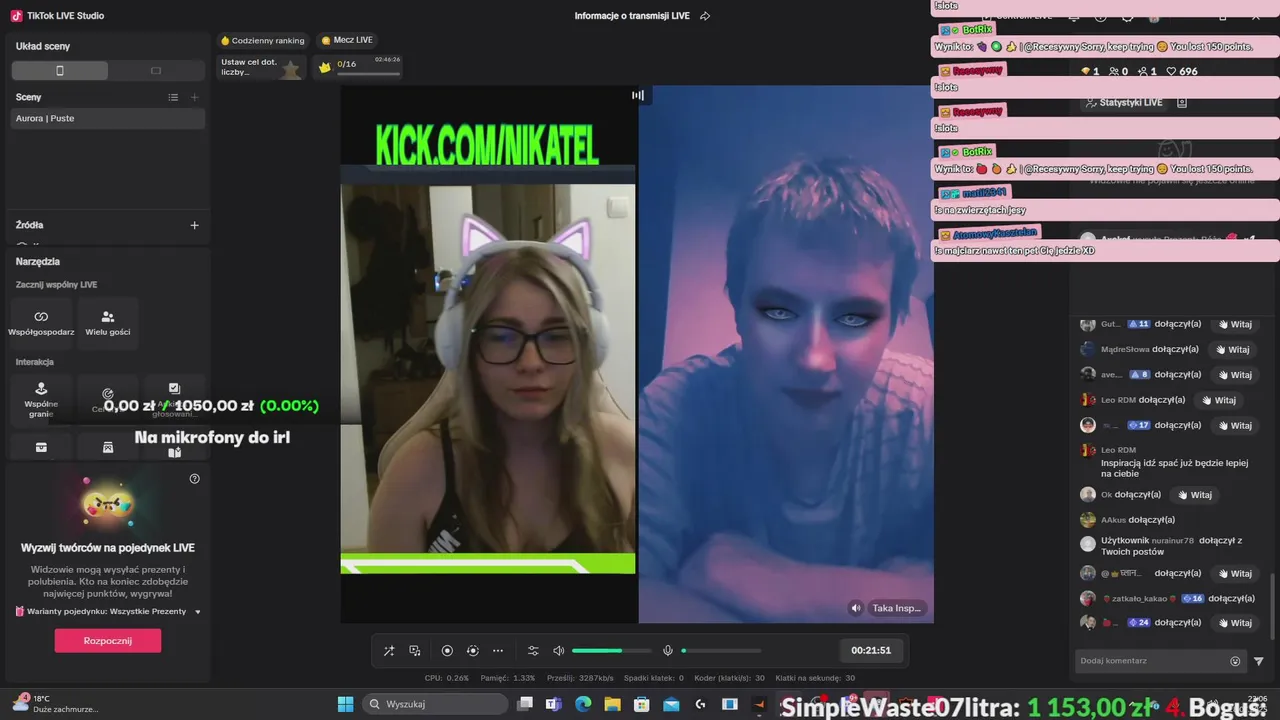Open the three-dots more options menu

498,651
